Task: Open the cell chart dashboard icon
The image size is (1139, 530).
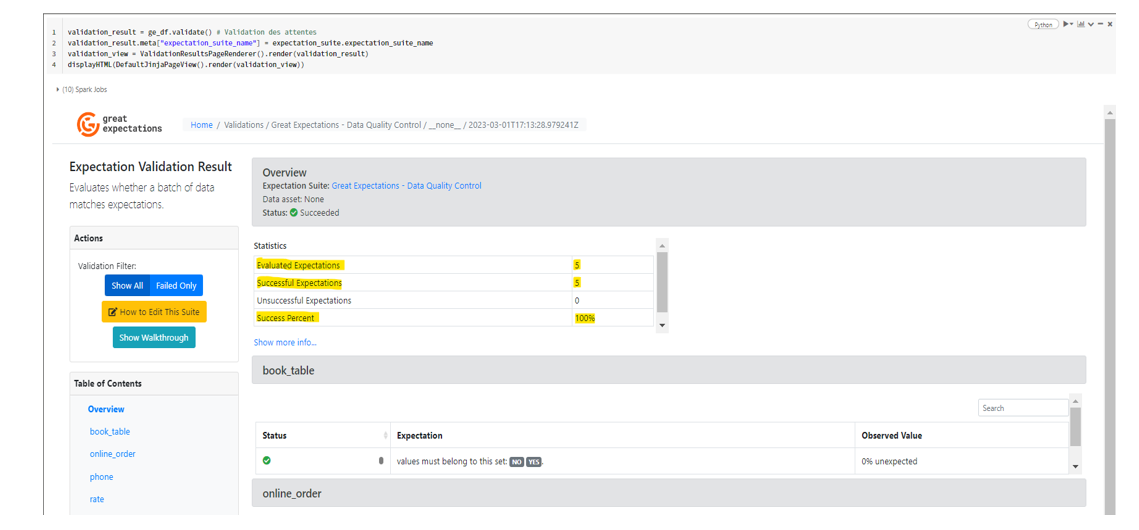Action: tap(1081, 24)
